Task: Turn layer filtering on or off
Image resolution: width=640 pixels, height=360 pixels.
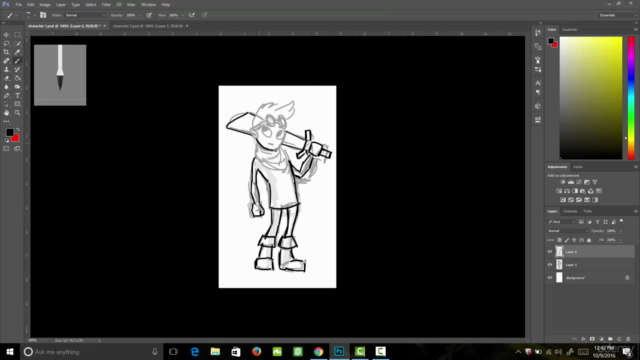Action: (x=621, y=221)
